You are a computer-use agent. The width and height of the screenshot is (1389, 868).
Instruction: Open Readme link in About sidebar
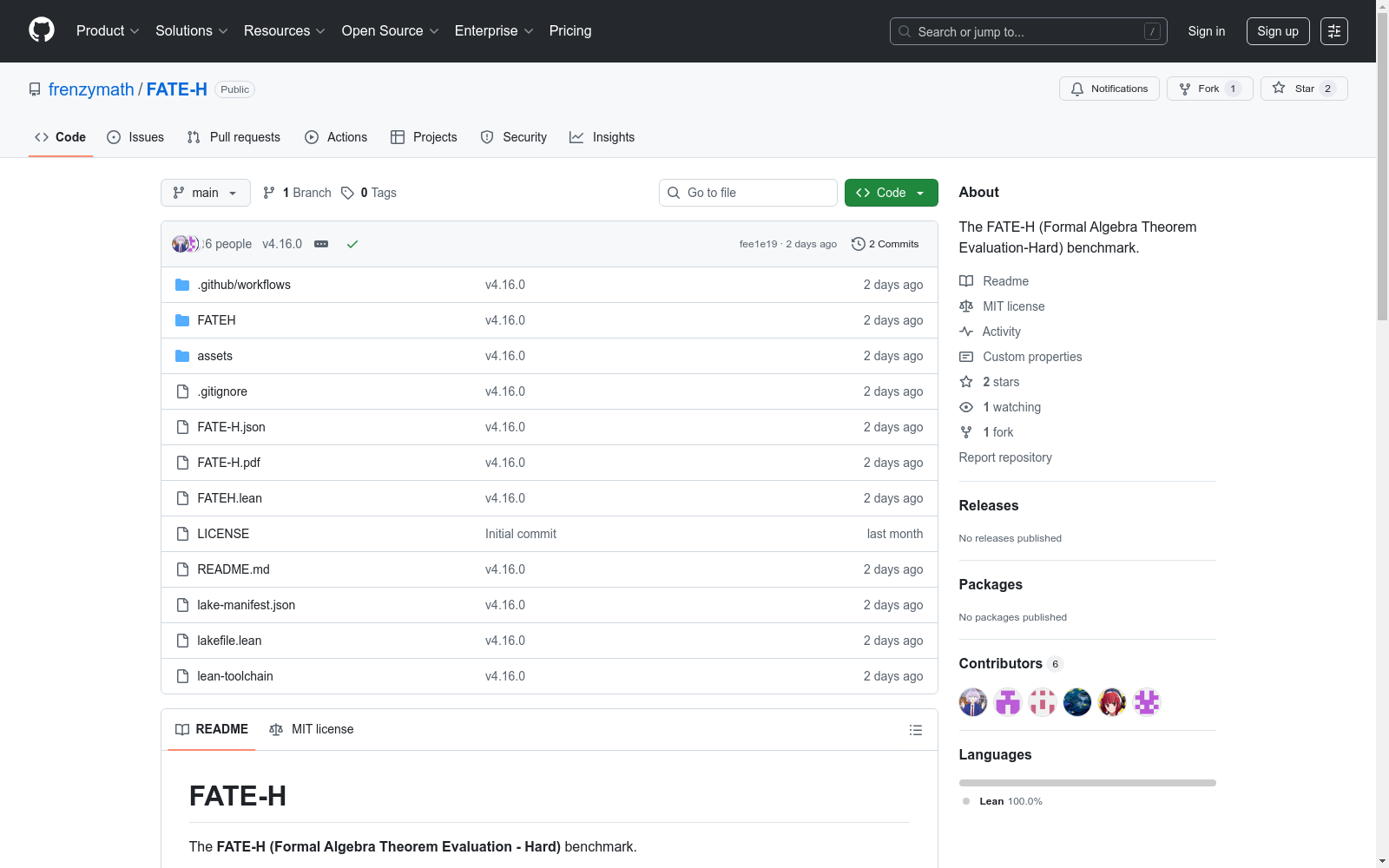pos(994,281)
